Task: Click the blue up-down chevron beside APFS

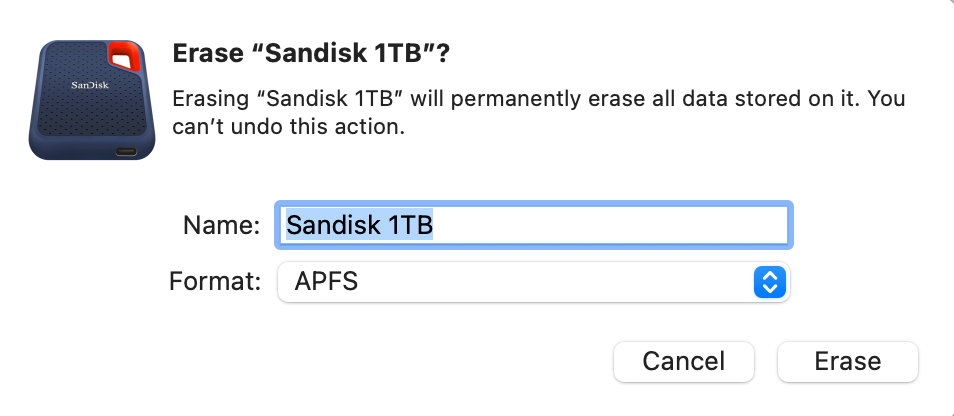Action: pyautogui.click(x=768, y=282)
